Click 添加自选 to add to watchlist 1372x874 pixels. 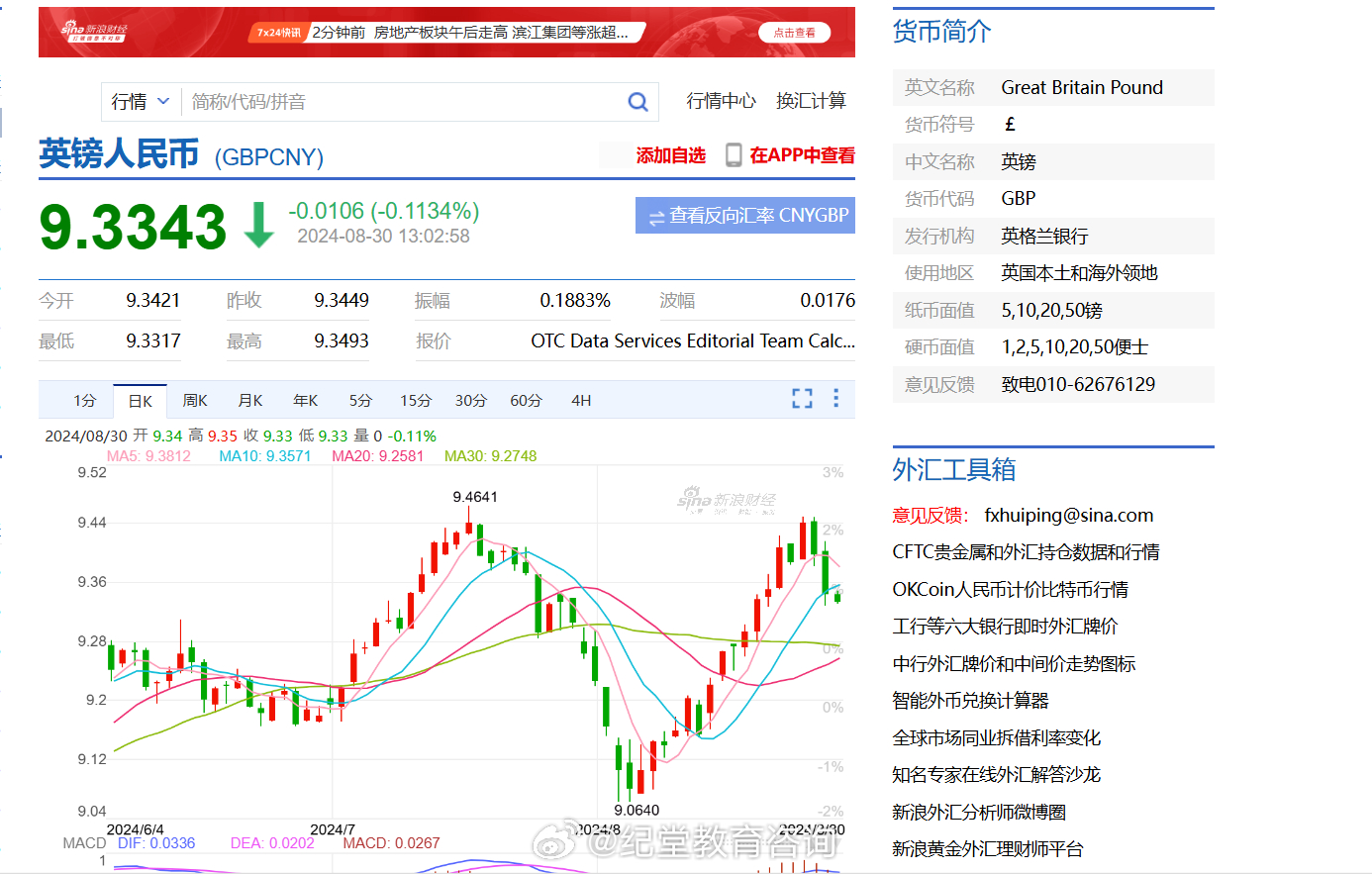(x=670, y=155)
